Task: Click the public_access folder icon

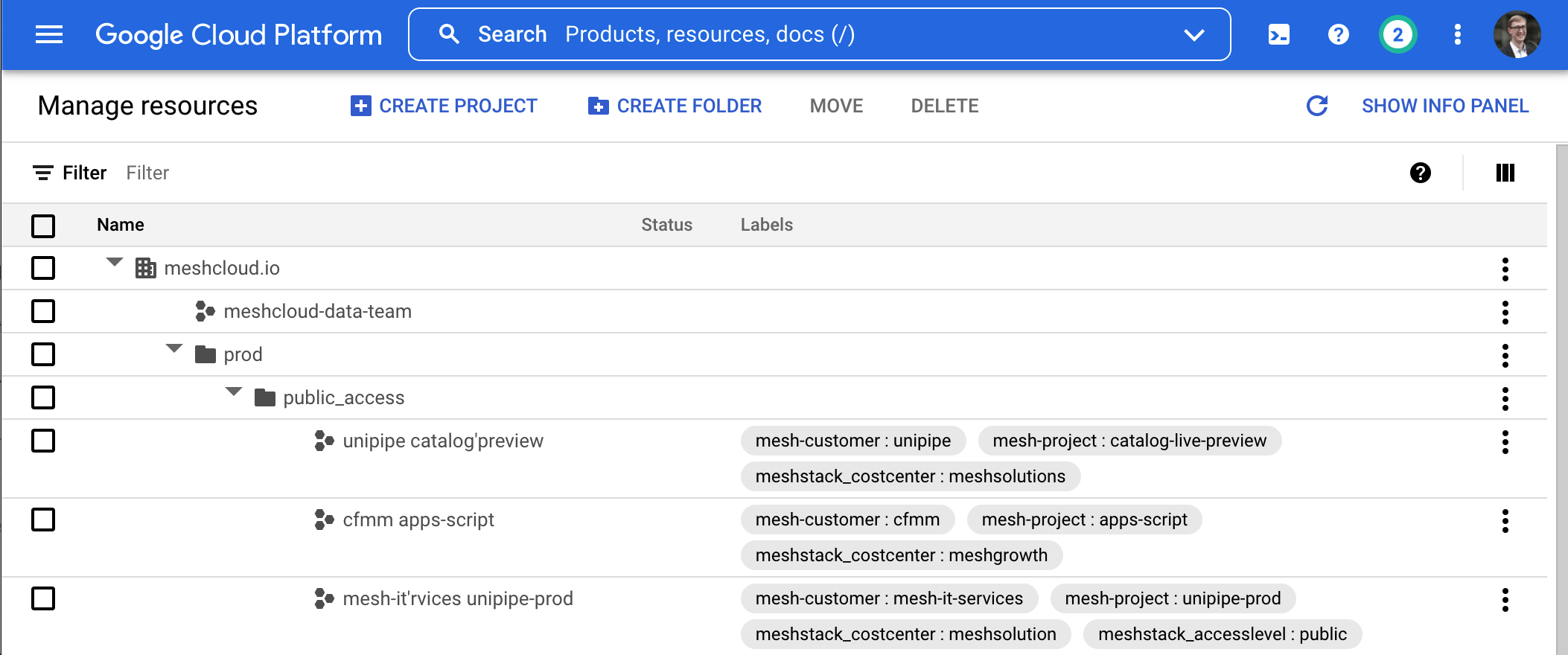Action: click(265, 397)
